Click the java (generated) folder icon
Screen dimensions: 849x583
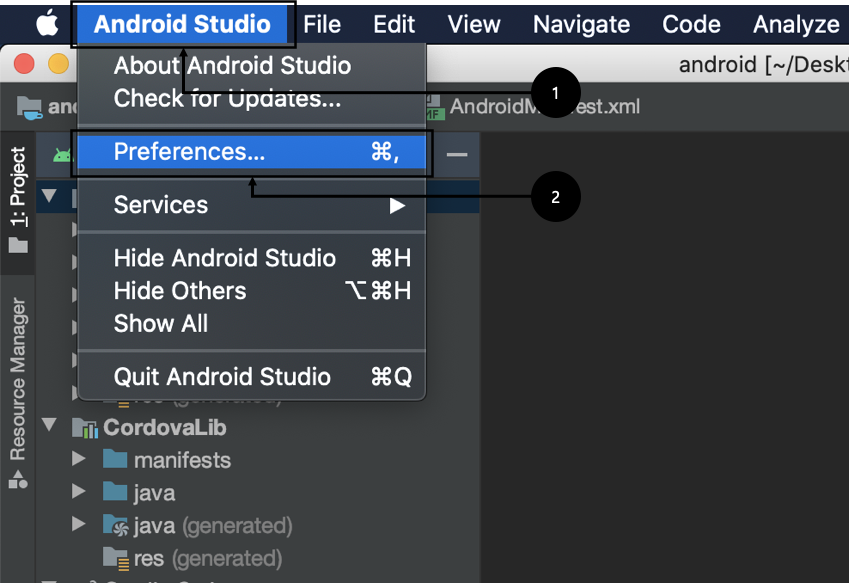click(115, 525)
